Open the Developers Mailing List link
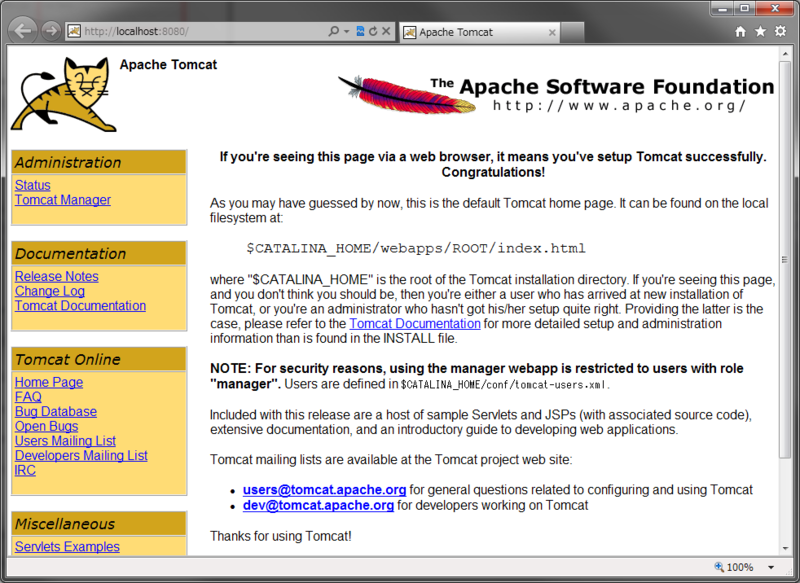Viewport: 800px width, 583px height. coord(81,456)
